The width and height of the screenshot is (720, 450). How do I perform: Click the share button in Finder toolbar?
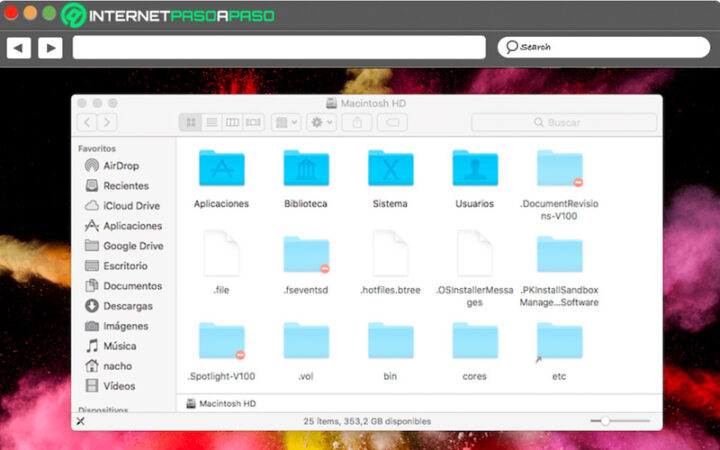tap(356, 122)
